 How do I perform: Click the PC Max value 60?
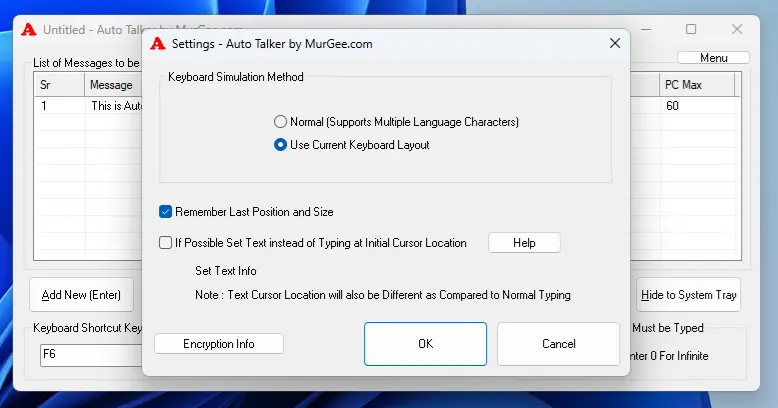(x=672, y=106)
